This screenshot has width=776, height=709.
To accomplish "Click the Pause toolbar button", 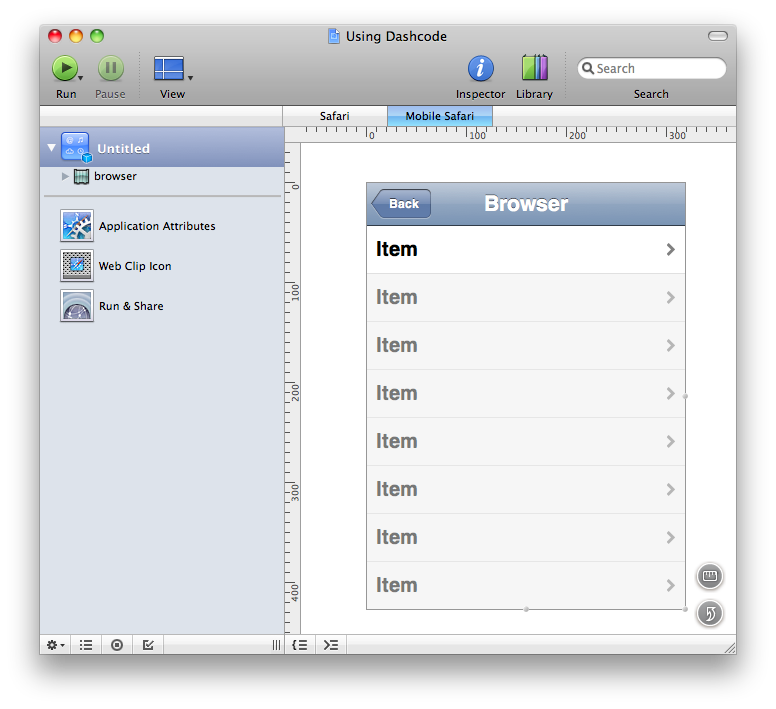I will point(110,68).
